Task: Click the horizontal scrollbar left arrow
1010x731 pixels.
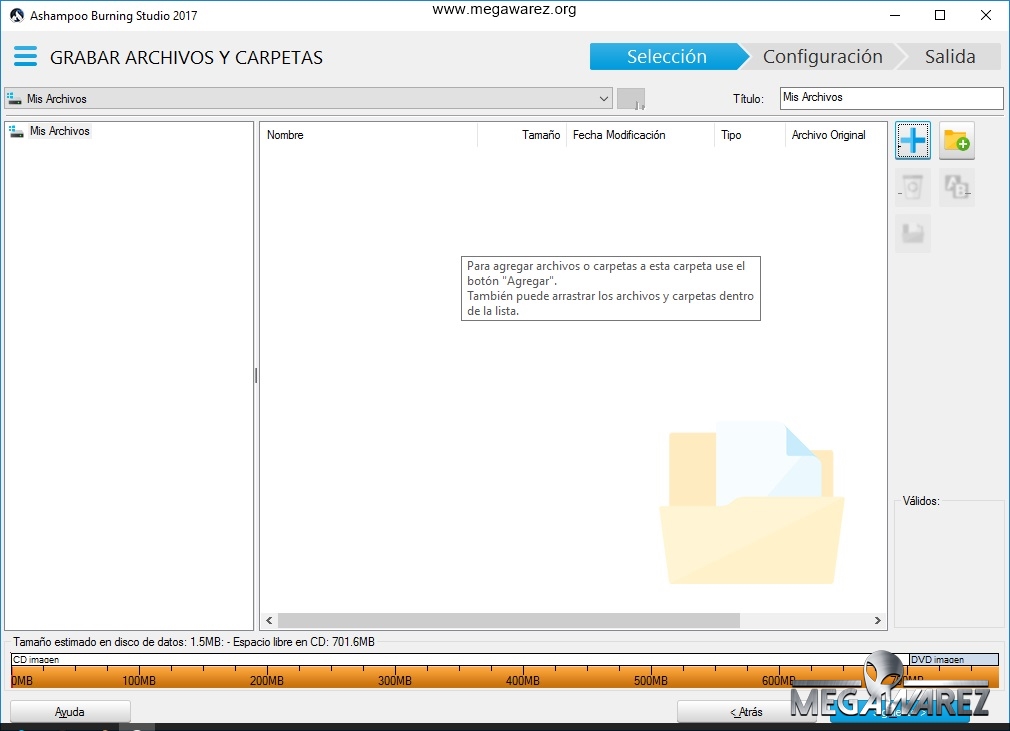Action: pyautogui.click(x=269, y=620)
